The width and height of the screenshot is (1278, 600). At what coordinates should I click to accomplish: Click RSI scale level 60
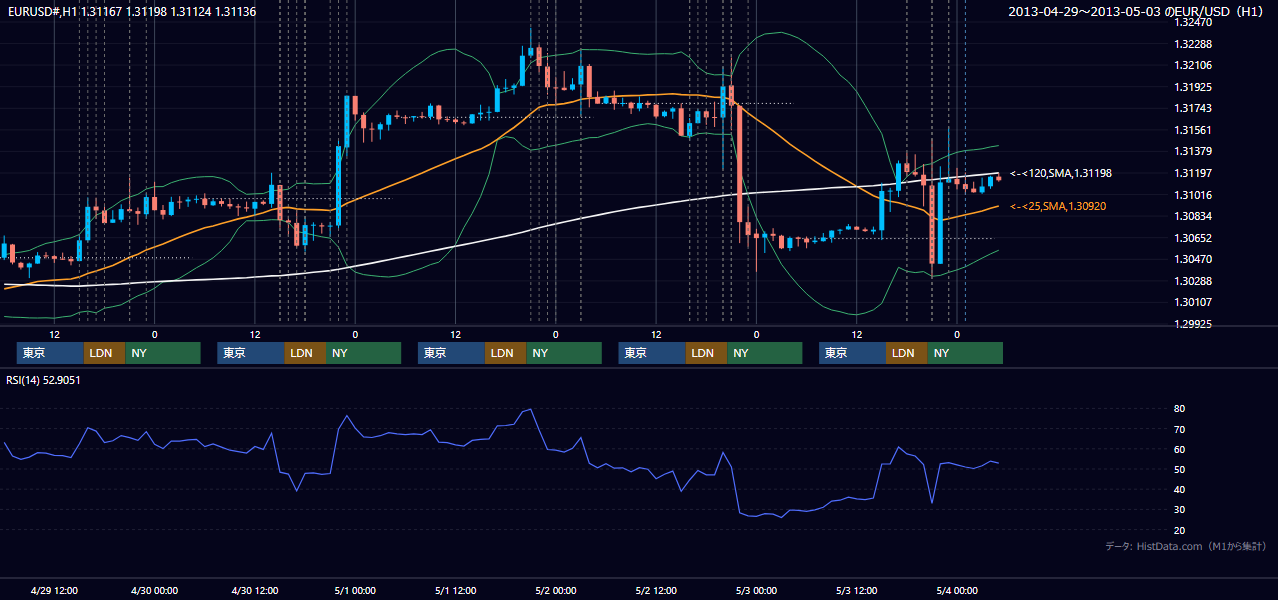coord(1180,449)
